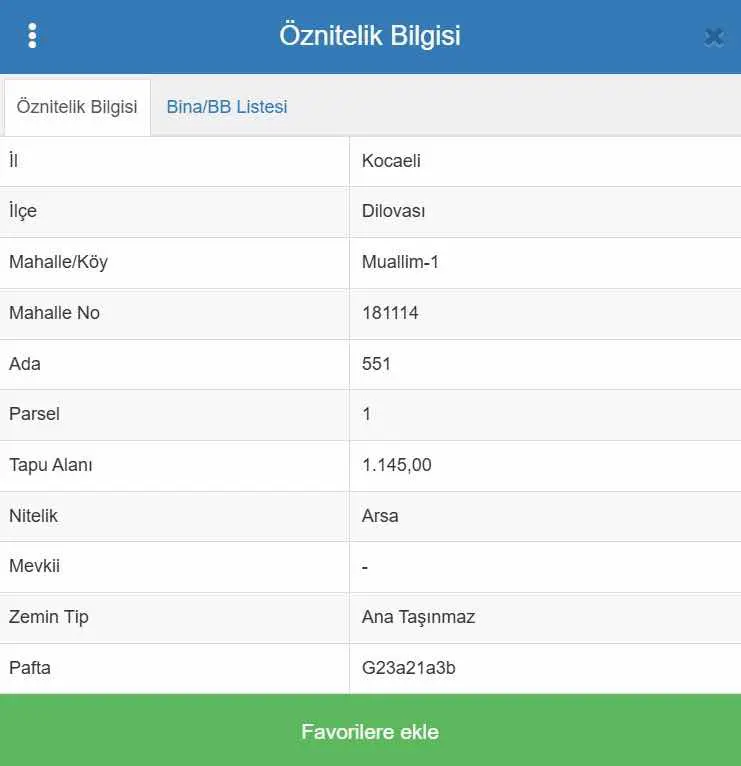This screenshot has height=766, width=741.
Task: Click the Dilovası district value
Action: [x=393, y=211]
